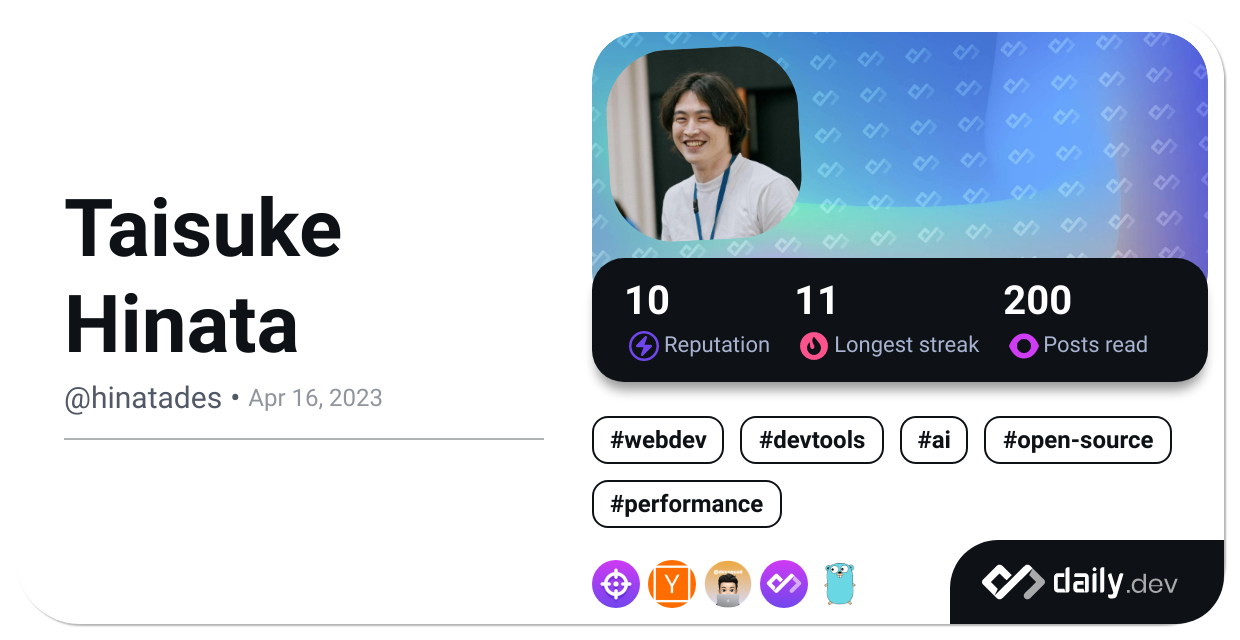
Task: Open the purple daily.dev source icon
Action: click(x=783, y=584)
